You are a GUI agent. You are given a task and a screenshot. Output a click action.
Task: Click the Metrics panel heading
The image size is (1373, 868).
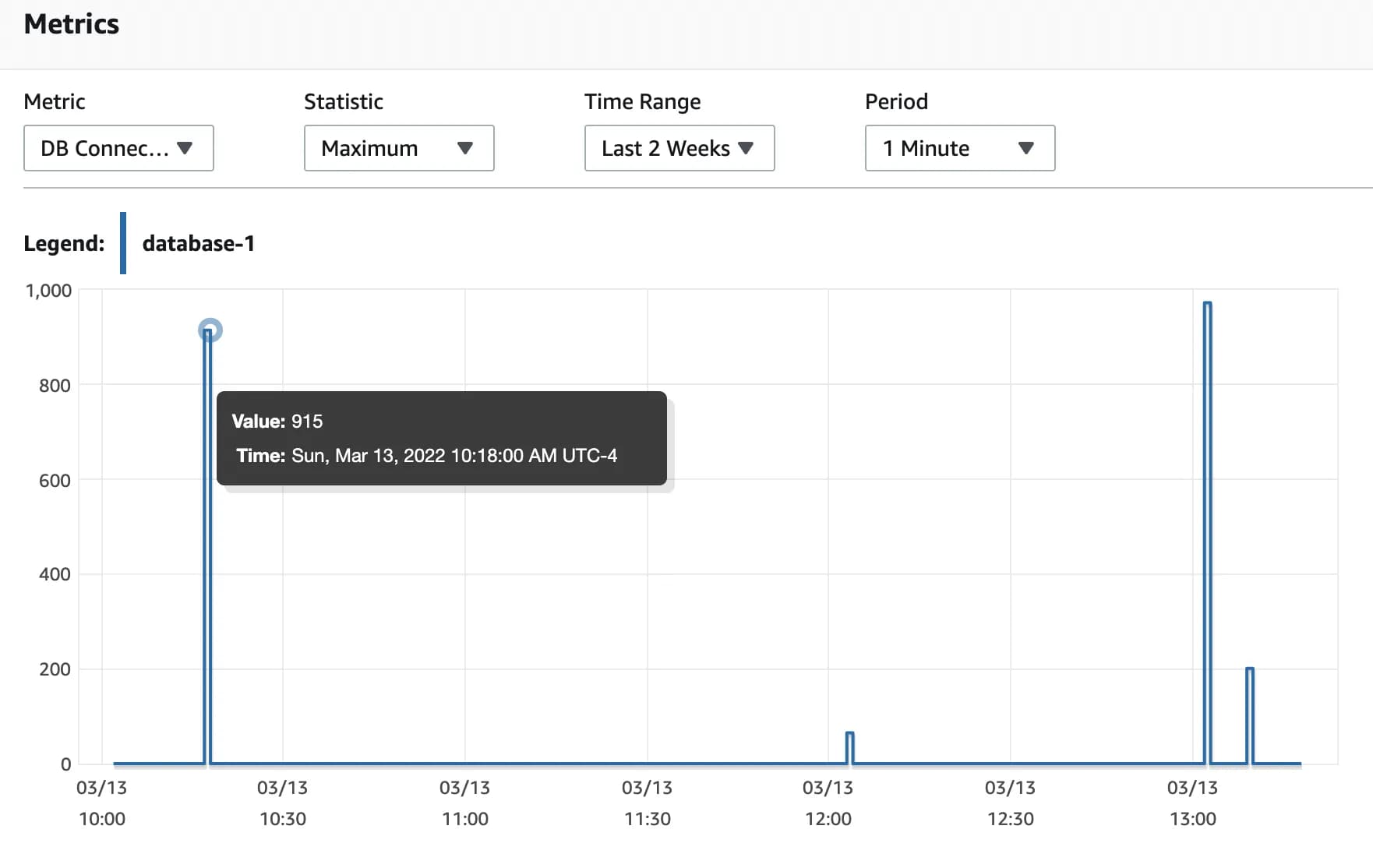click(x=72, y=24)
